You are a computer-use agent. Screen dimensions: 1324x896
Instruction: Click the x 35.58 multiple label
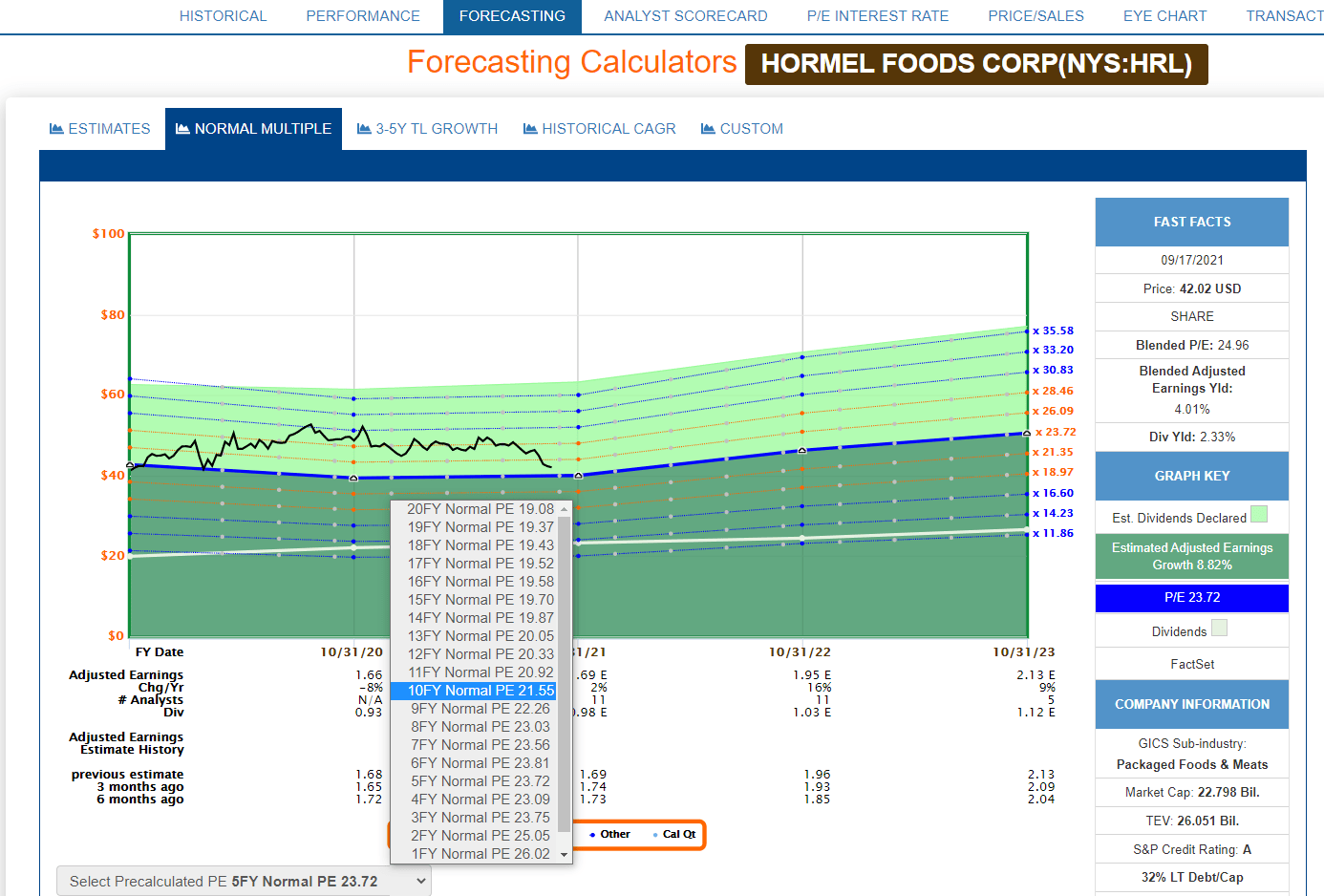(1053, 331)
